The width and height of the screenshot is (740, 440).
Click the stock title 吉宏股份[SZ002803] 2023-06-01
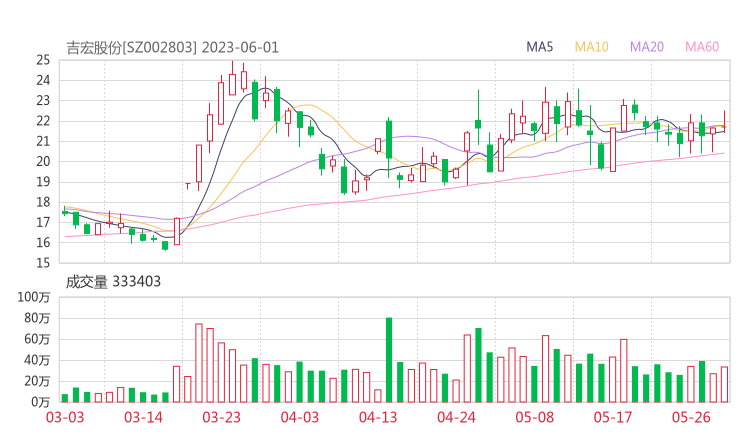tap(172, 48)
